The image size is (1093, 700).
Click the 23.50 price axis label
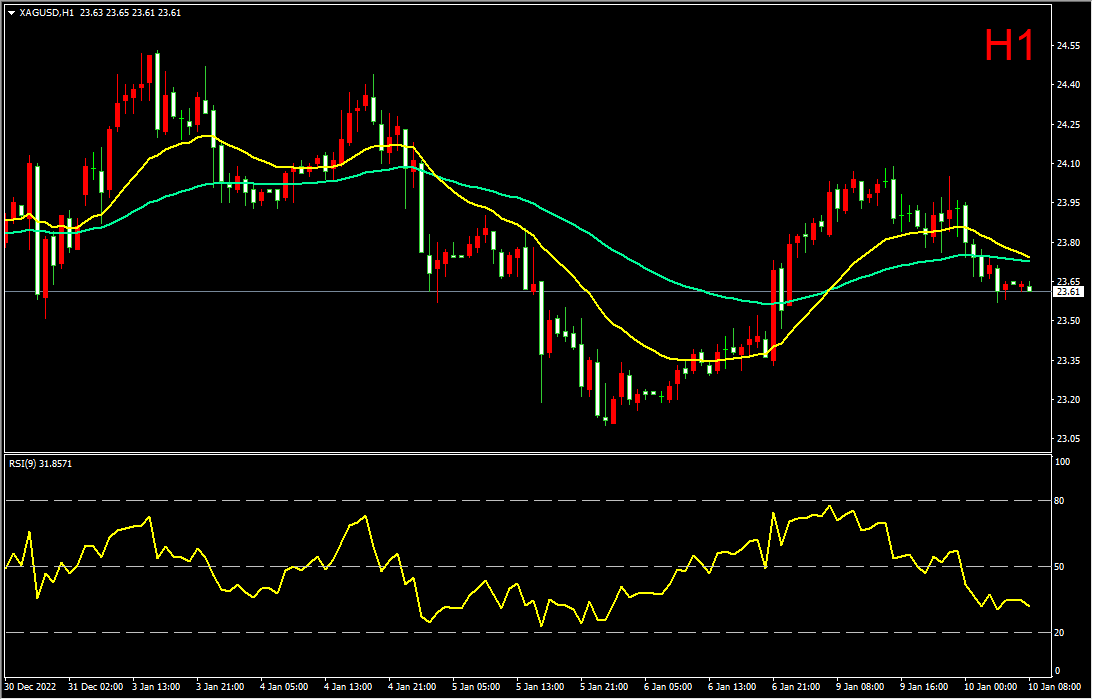point(1067,321)
